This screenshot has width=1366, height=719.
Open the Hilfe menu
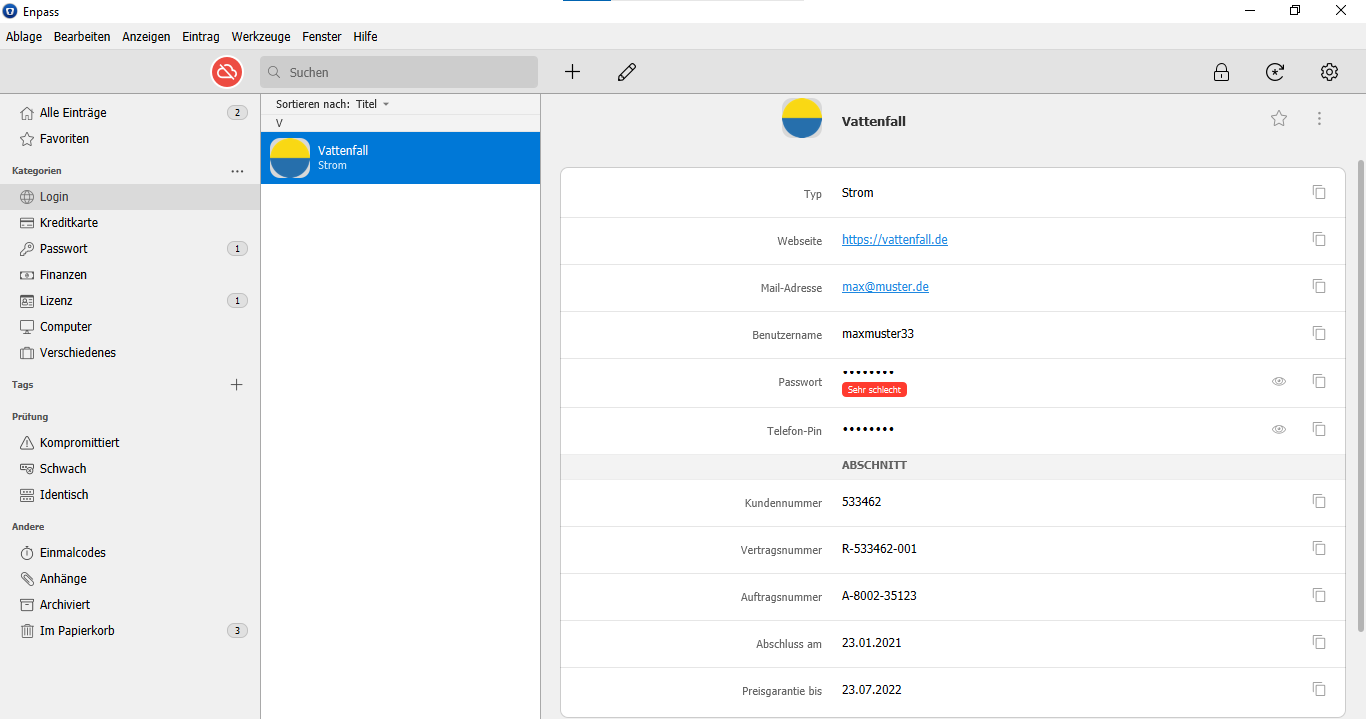[365, 37]
